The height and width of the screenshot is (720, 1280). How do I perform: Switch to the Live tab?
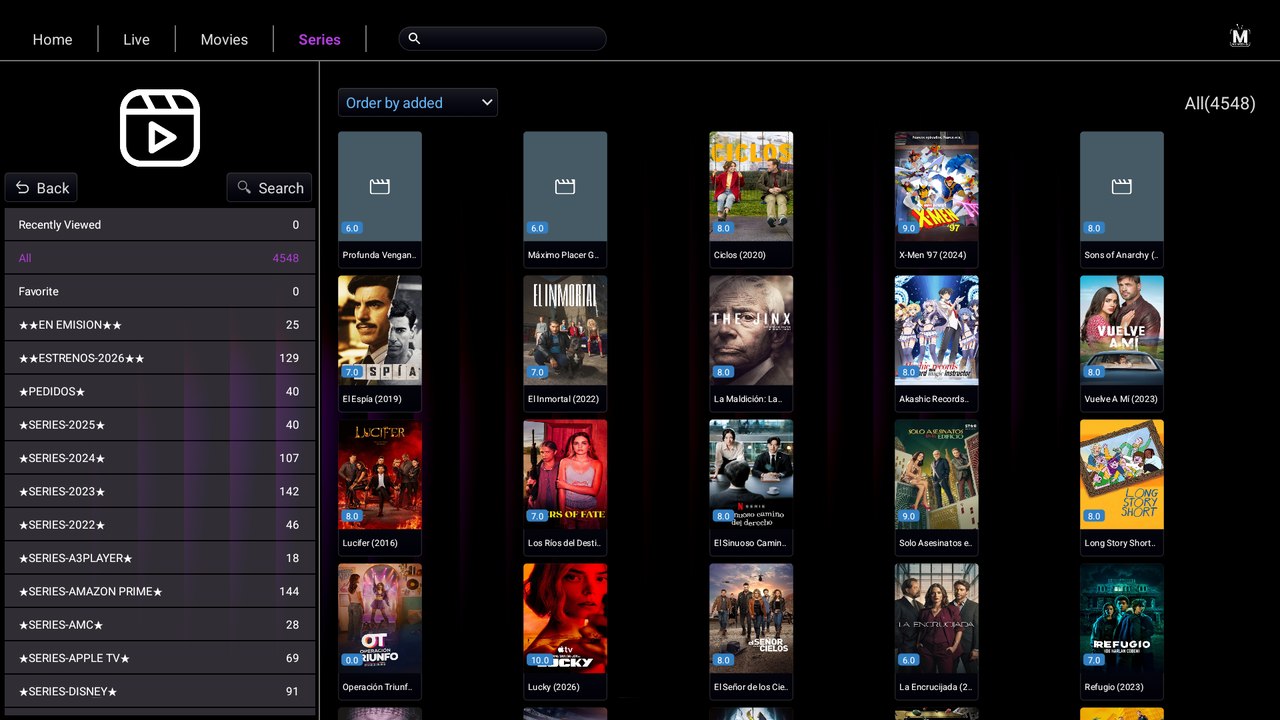[x=136, y=39]
